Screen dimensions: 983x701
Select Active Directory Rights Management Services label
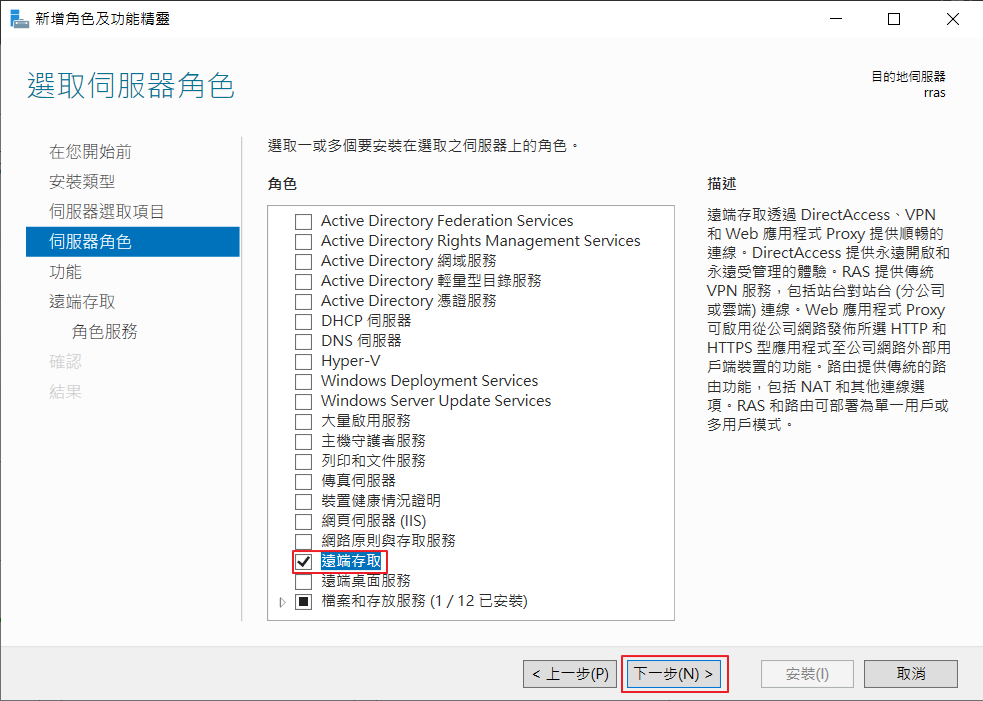coord(481,241)
